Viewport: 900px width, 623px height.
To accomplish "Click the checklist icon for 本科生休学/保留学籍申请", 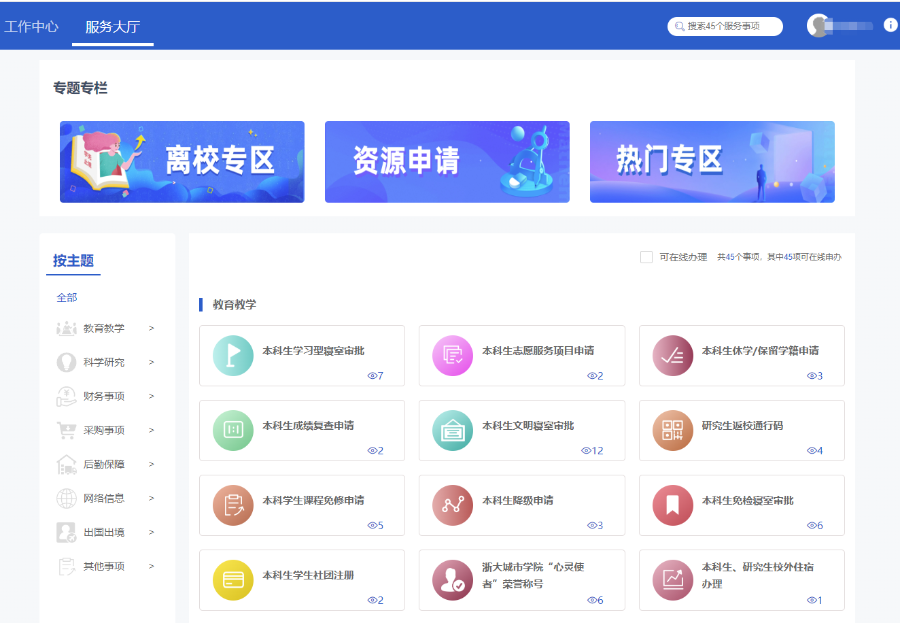I will [673, 355].
